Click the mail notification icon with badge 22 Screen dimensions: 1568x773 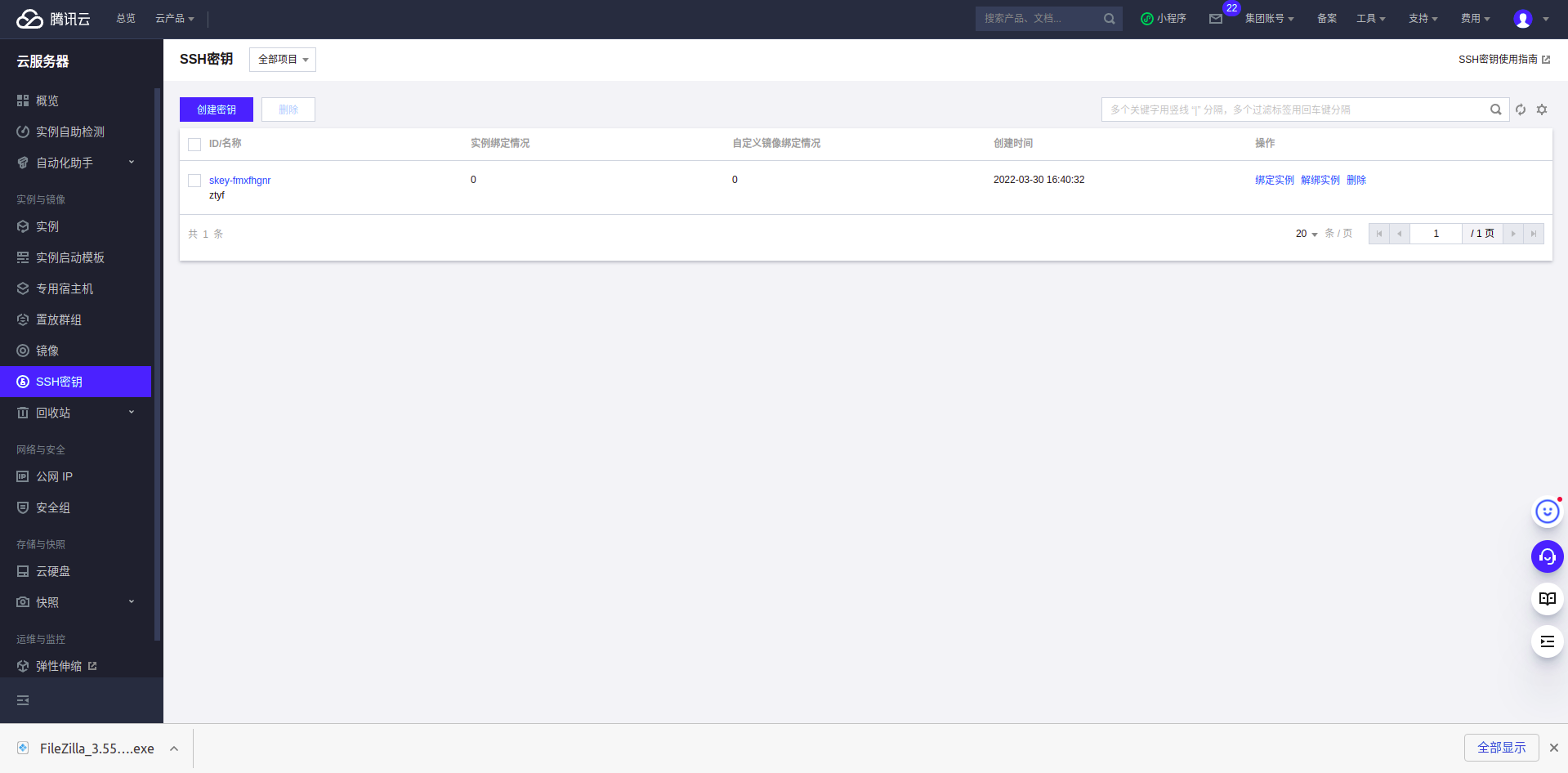click(1216, 19)
